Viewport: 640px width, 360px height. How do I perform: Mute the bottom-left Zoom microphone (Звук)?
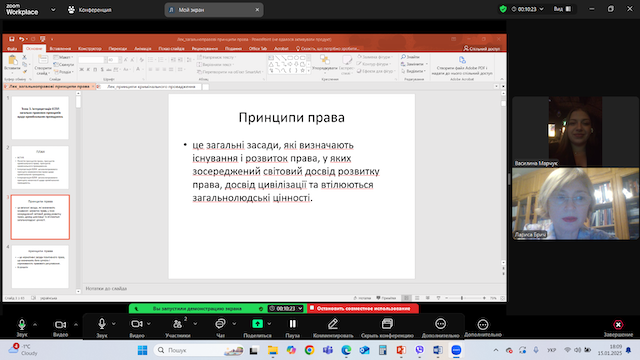coord(22,324)
